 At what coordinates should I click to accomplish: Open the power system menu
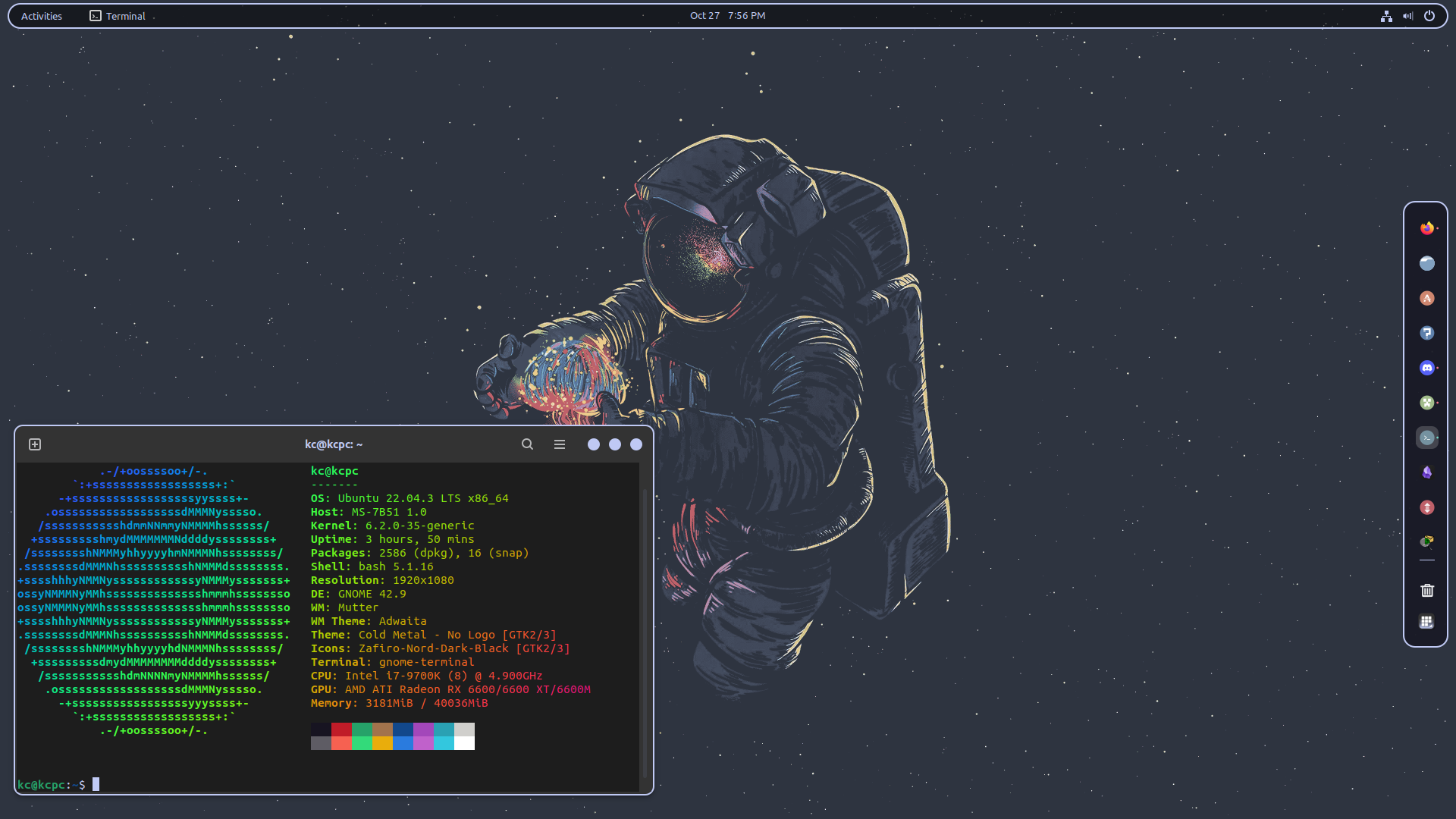click(x=1430, y=16)
